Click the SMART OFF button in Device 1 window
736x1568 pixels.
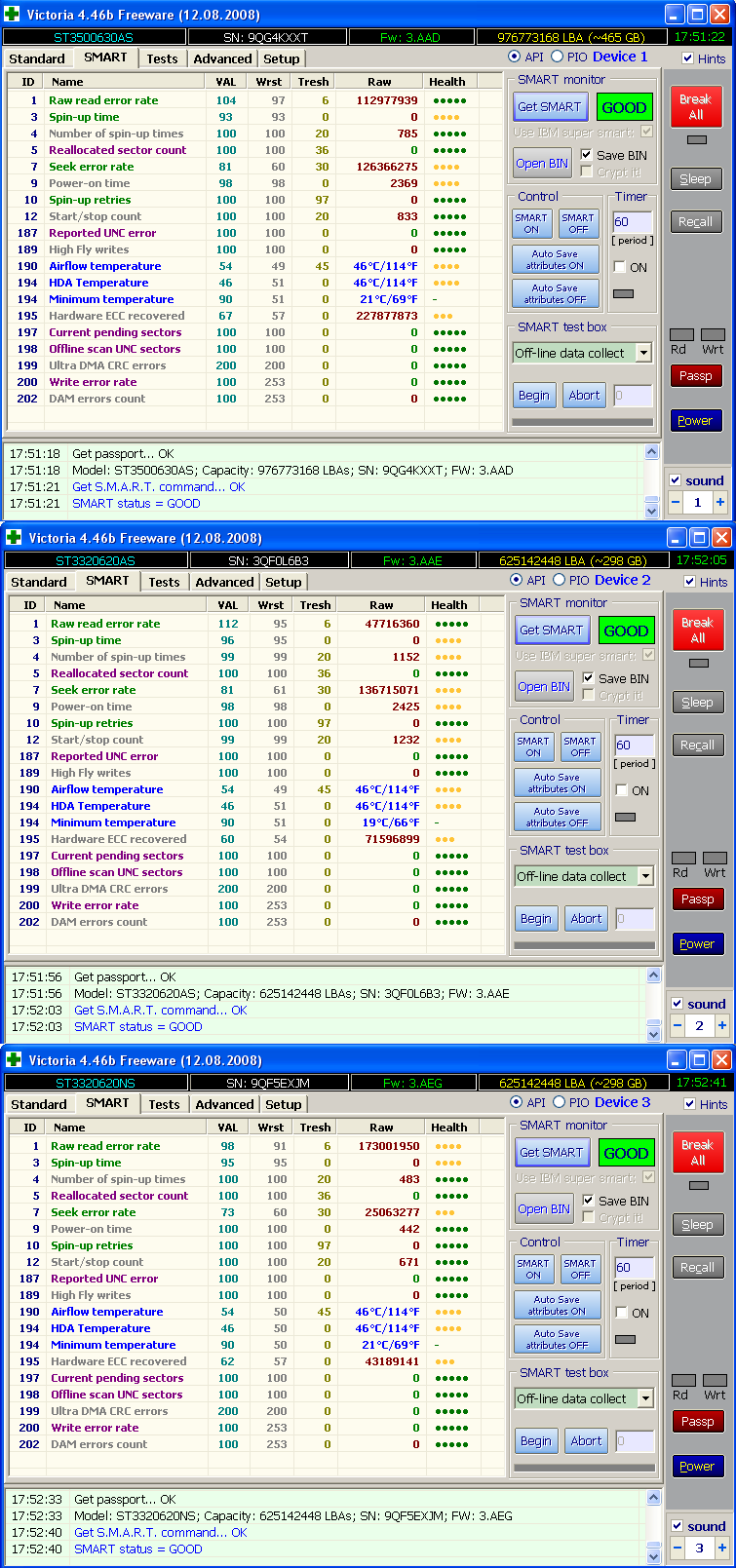(x=578, y=224)
